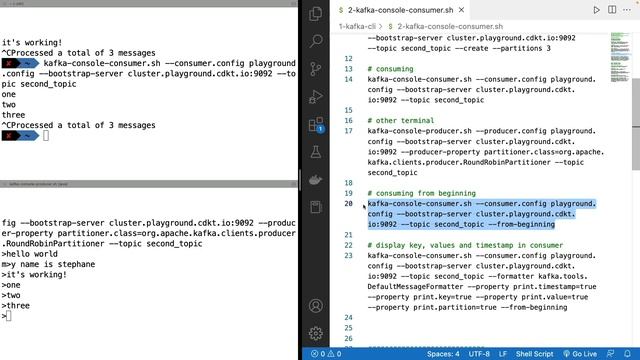Viewport: 640px width, 360px height.
Task: Click the producer terminal input prompt
Action: coord(8,316)
